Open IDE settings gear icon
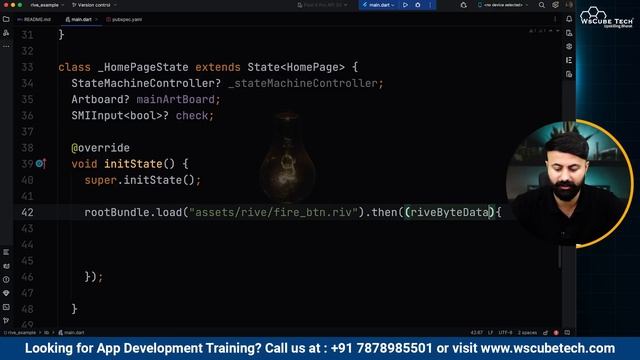Screen dimensions: 640x360 coord(555,5)
